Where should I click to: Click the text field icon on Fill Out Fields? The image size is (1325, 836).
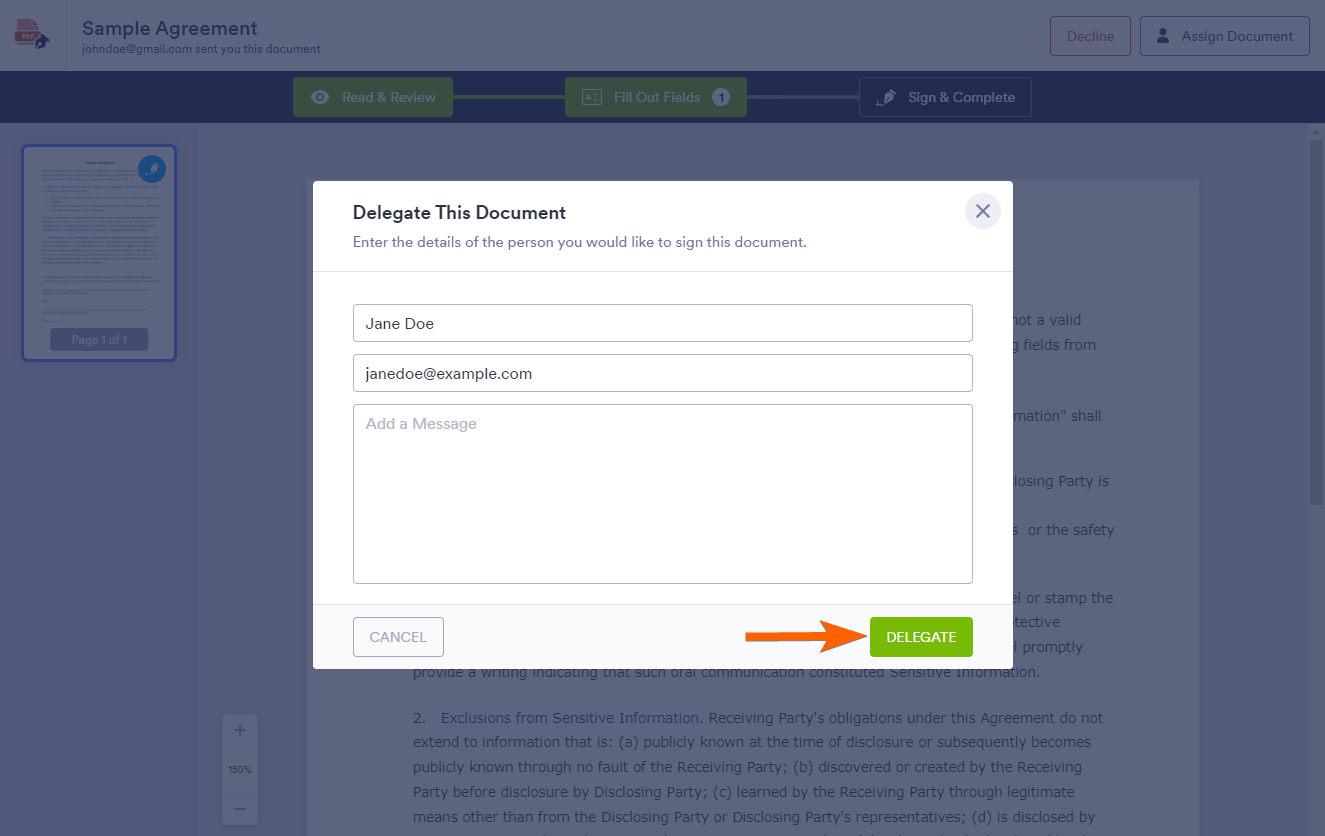[x=591, y=97]
